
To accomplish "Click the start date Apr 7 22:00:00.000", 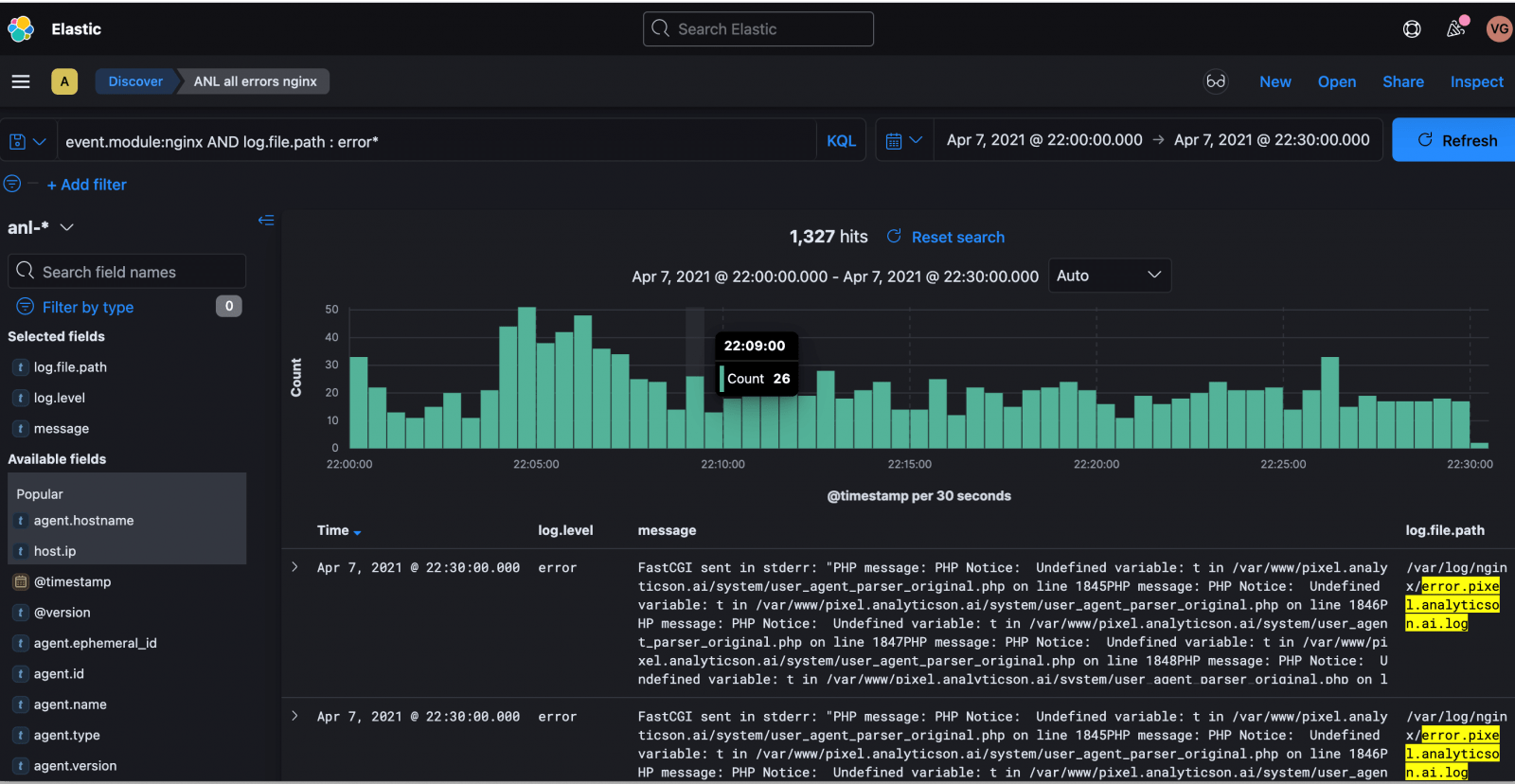I will (x=1044, y=140).
